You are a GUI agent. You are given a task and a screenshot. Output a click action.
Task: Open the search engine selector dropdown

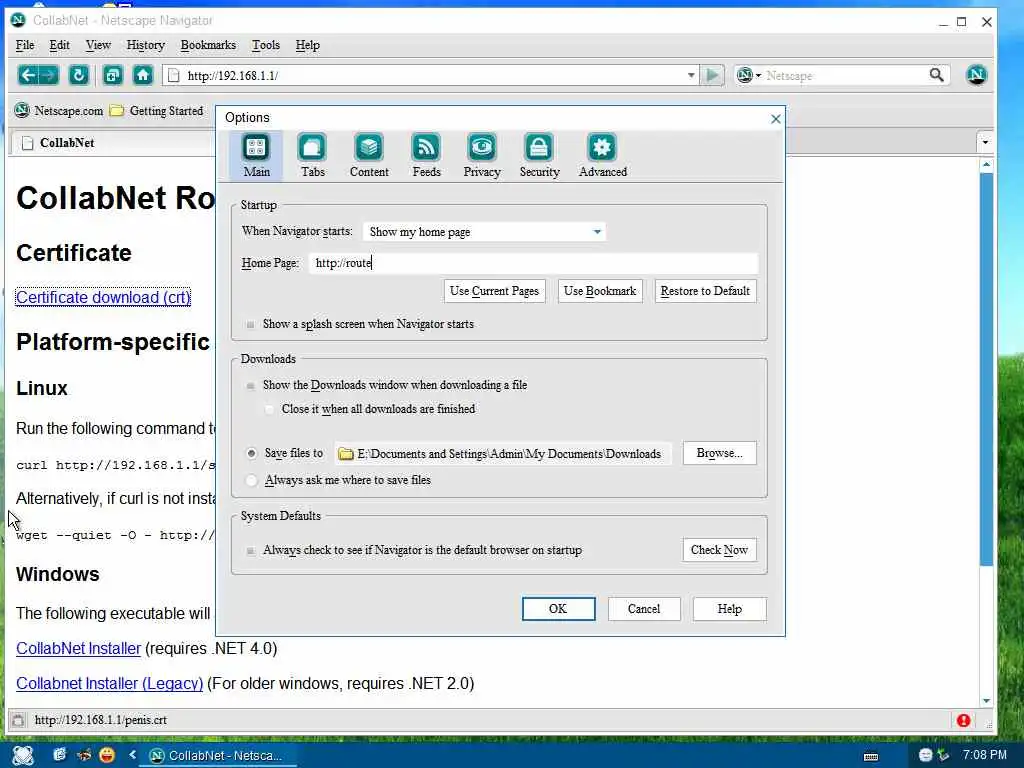[x=749, y=75]
